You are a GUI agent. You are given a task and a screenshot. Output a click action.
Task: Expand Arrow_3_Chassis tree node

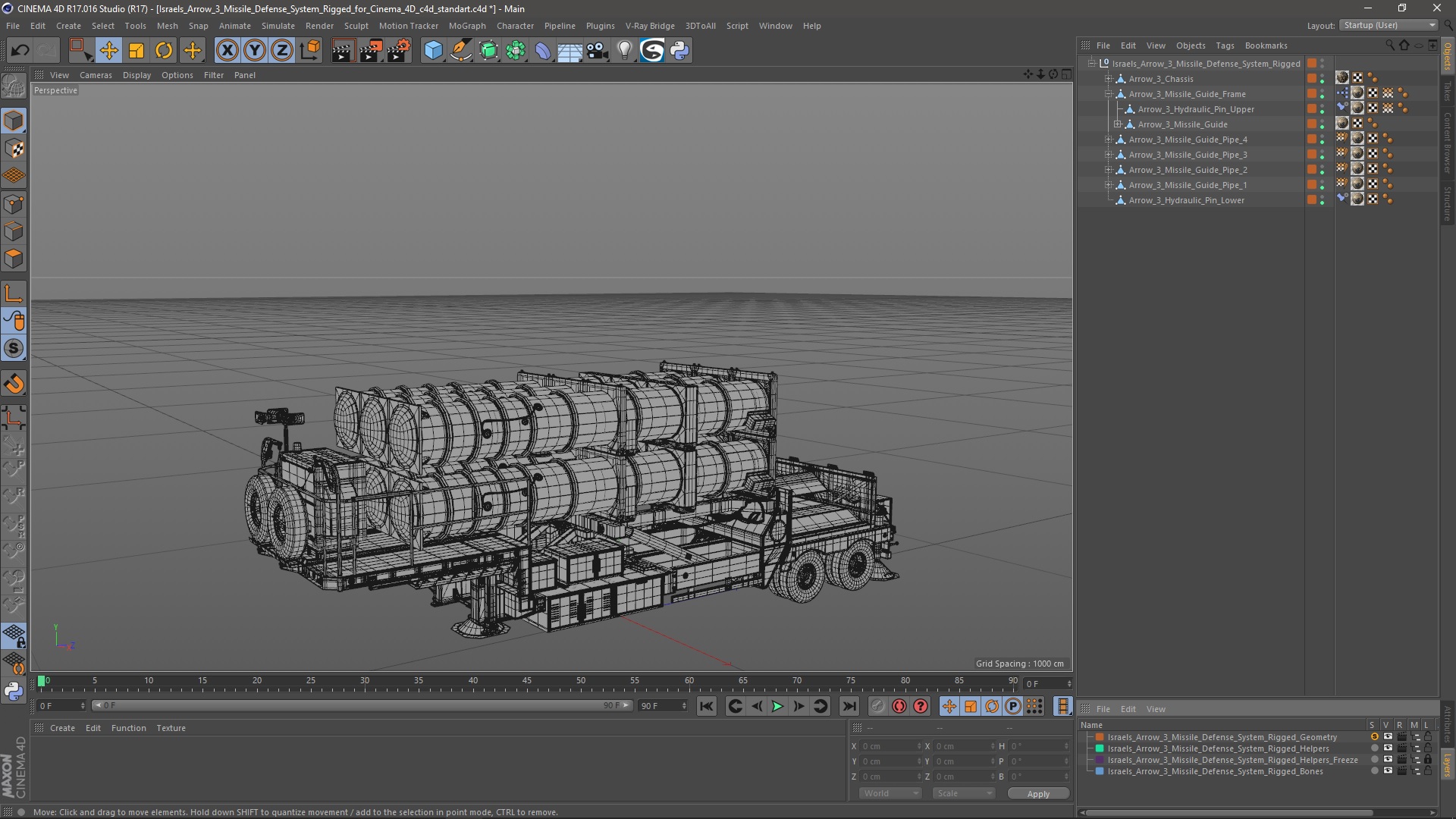tap(1108, 79)
